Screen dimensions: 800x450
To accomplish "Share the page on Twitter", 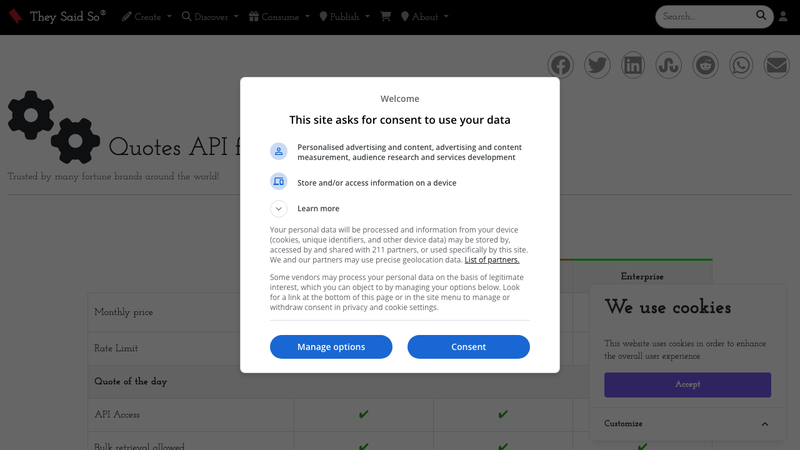I will coord(597,65).
